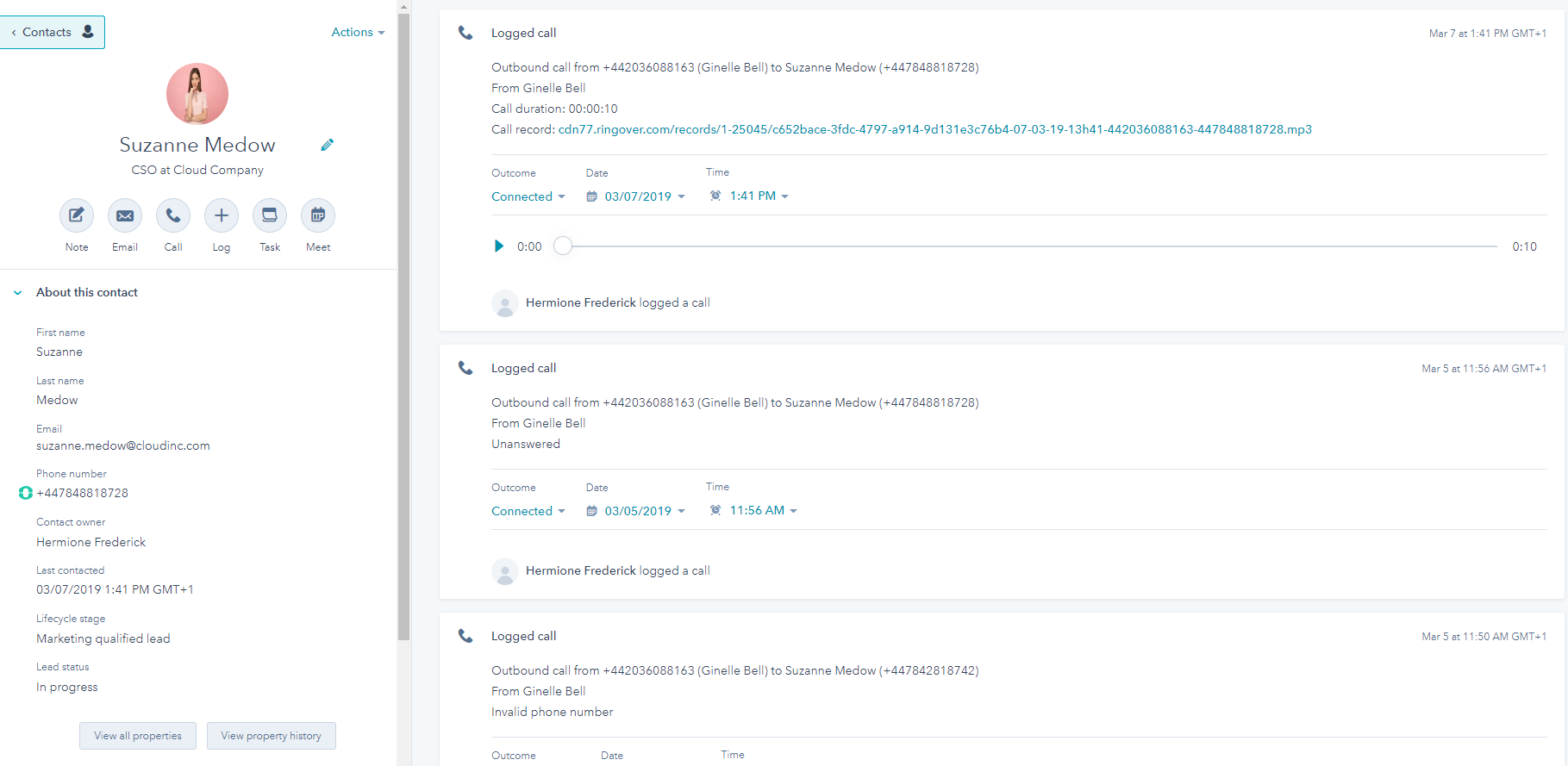Open the Actions dropdown menu
The width and height of the screenshot is (1568, 766).
coord(358,32)
